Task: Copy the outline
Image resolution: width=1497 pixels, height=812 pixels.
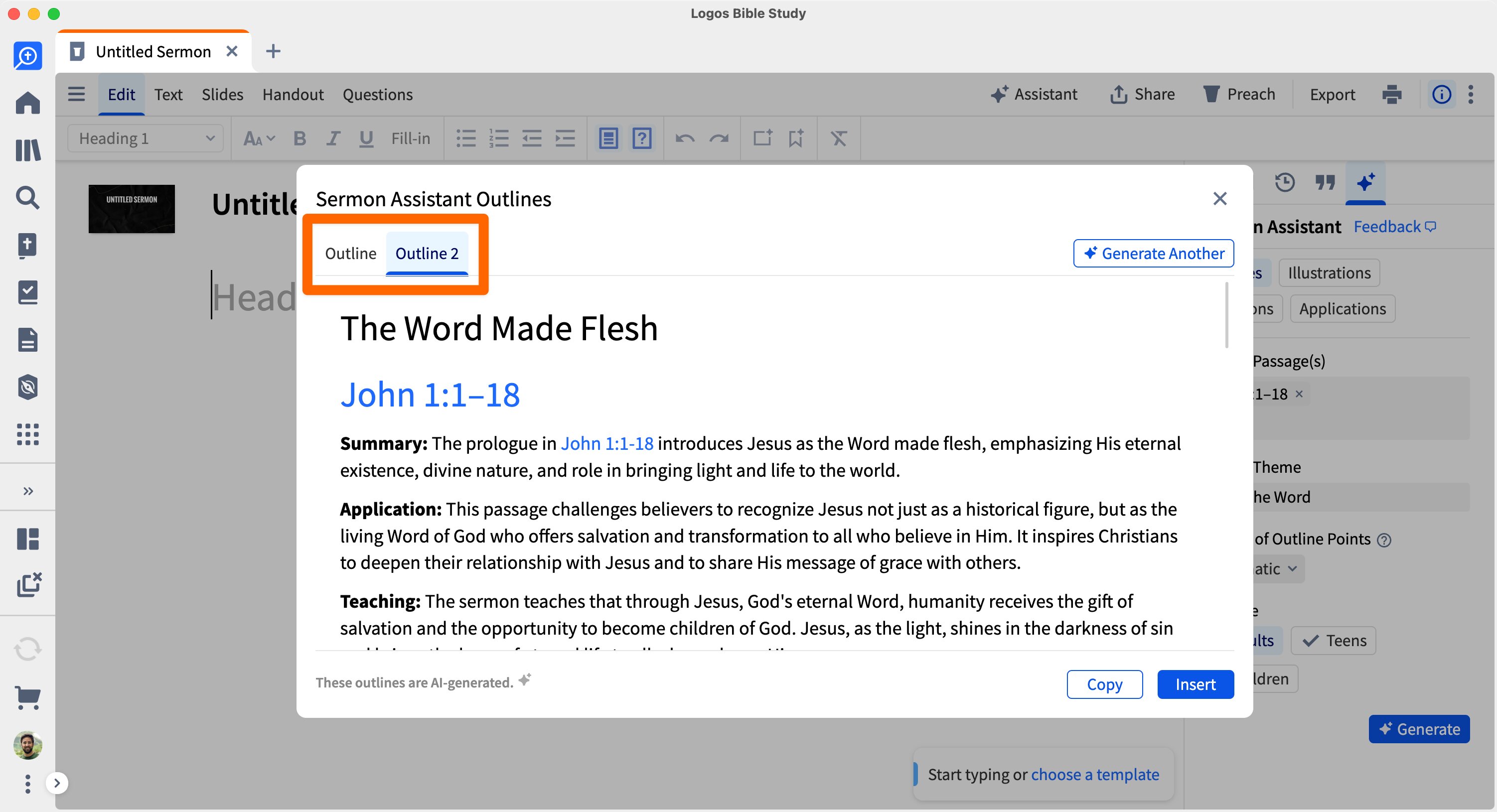Action: tap(1104, 684)
